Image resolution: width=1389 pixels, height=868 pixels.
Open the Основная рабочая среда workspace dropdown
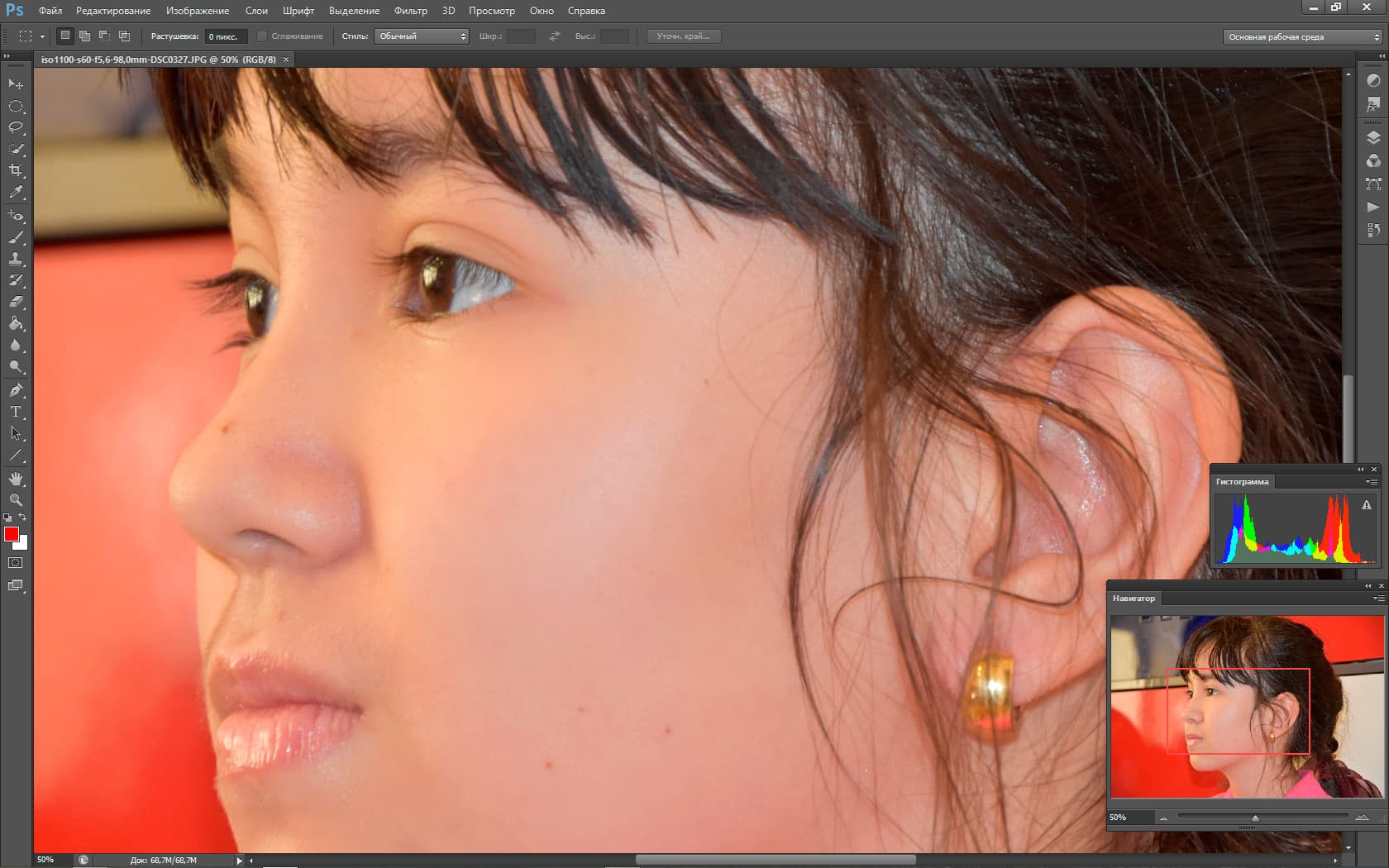click(1302, 37)
